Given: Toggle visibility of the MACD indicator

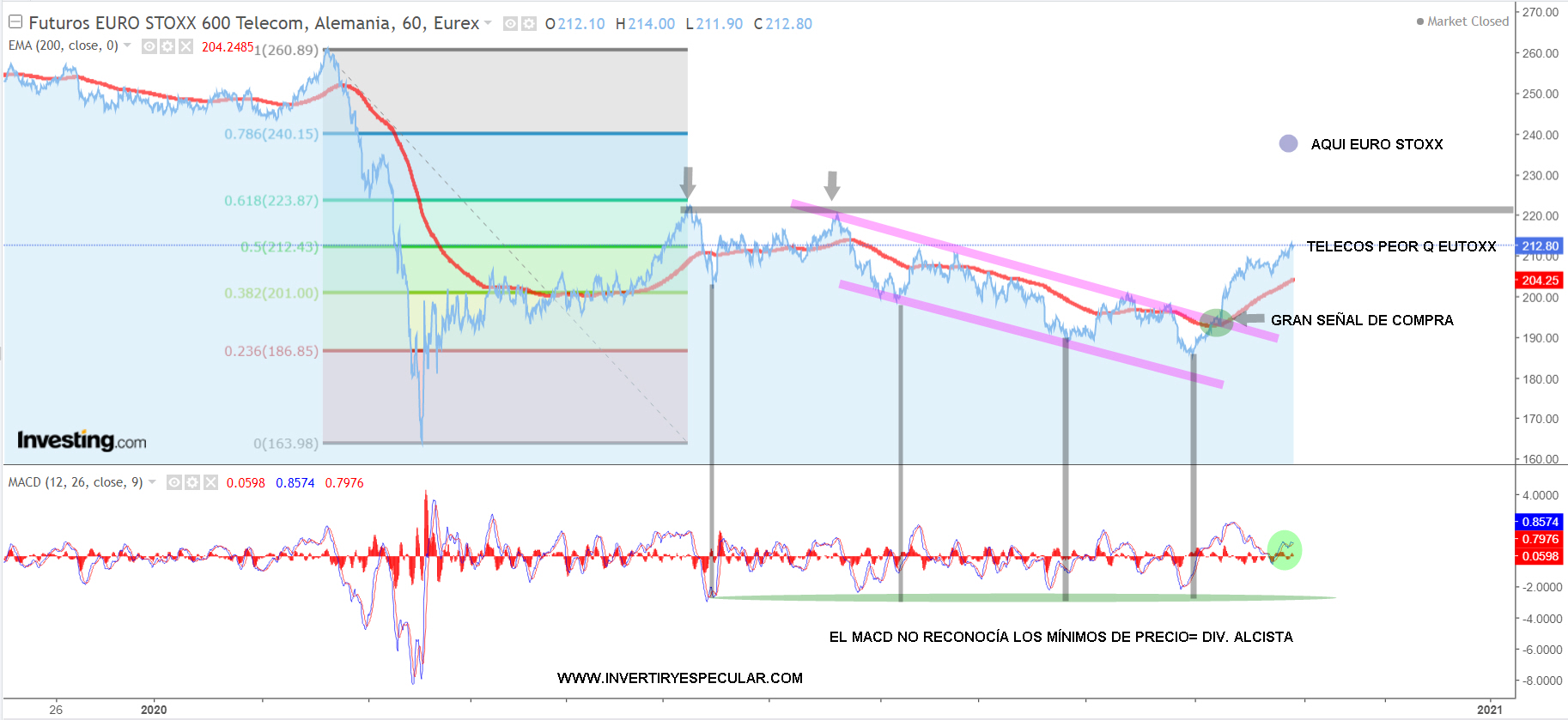Looking at the screenshot, I should click(174, 482).
